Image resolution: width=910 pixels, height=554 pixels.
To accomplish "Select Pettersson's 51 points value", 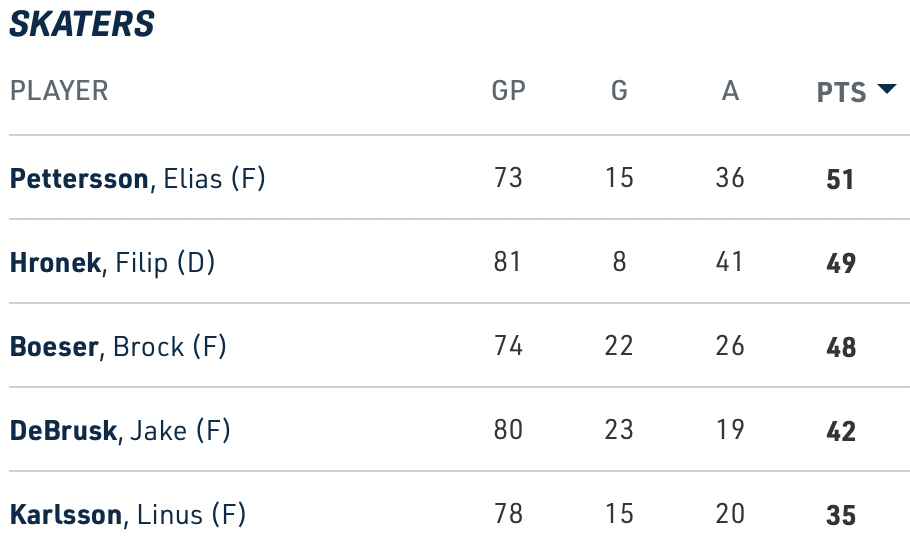I will [841, 180].
